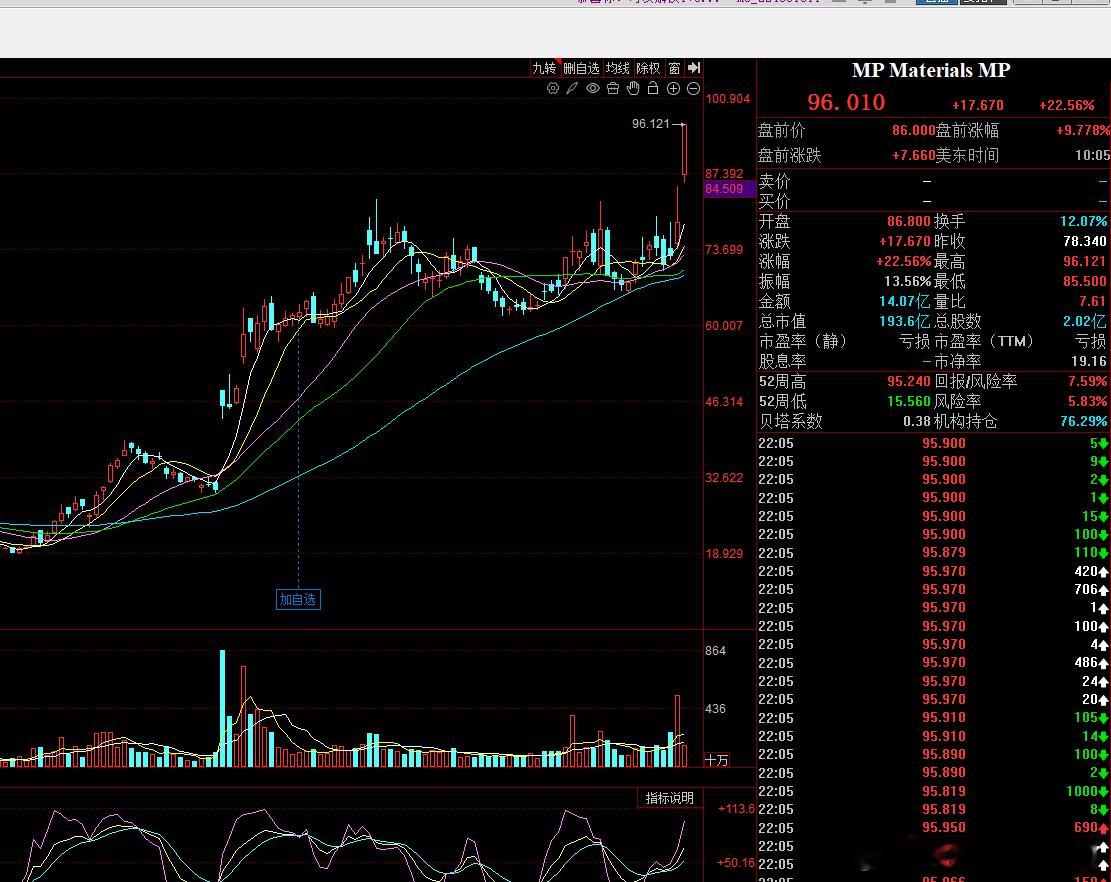Click the 盘前价 value 86.000

(913, 130)
